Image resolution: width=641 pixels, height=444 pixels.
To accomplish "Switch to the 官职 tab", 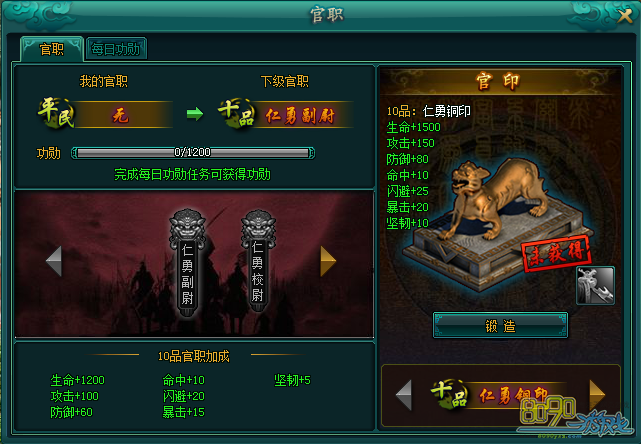I will pyautogui.click(x=52, y=49).
